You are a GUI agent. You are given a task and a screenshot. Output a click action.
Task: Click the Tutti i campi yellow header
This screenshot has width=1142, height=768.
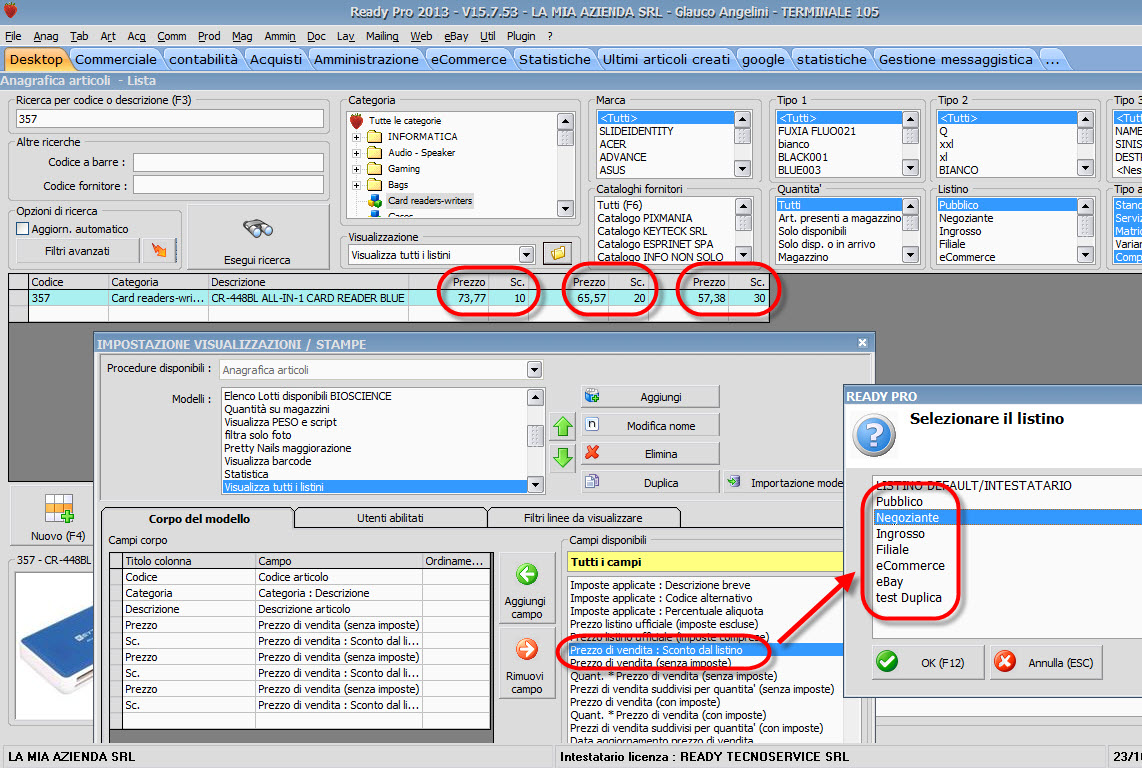coord(705,562)
